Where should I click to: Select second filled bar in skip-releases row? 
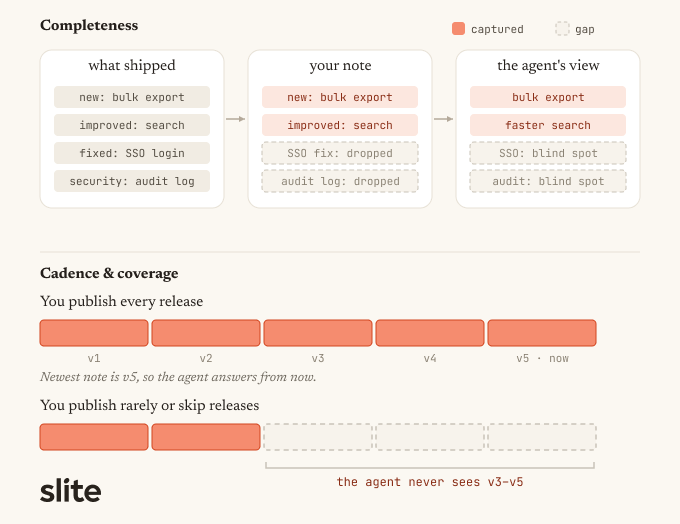pyautogui.click(x=206, y=437)
